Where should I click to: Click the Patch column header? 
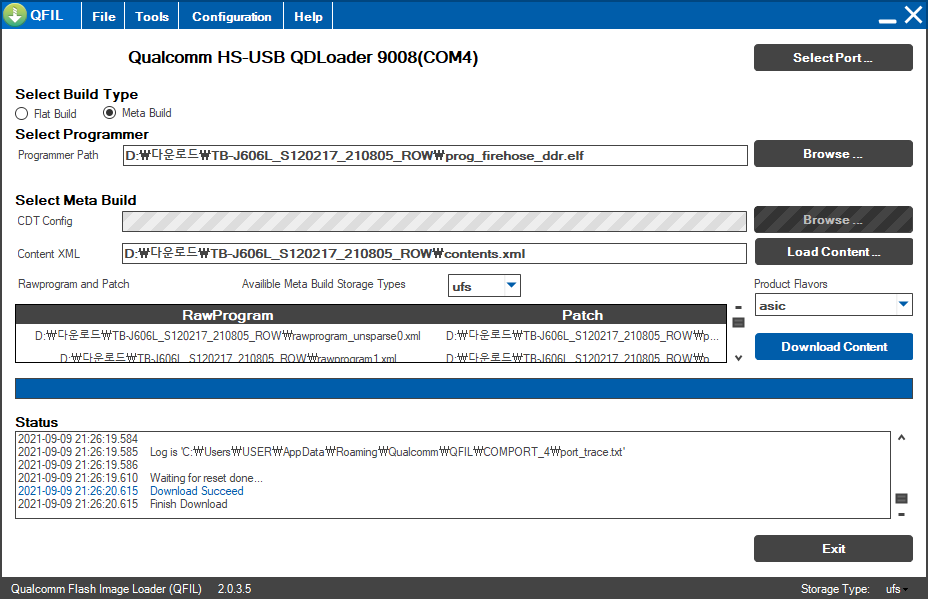coord(582,315)
